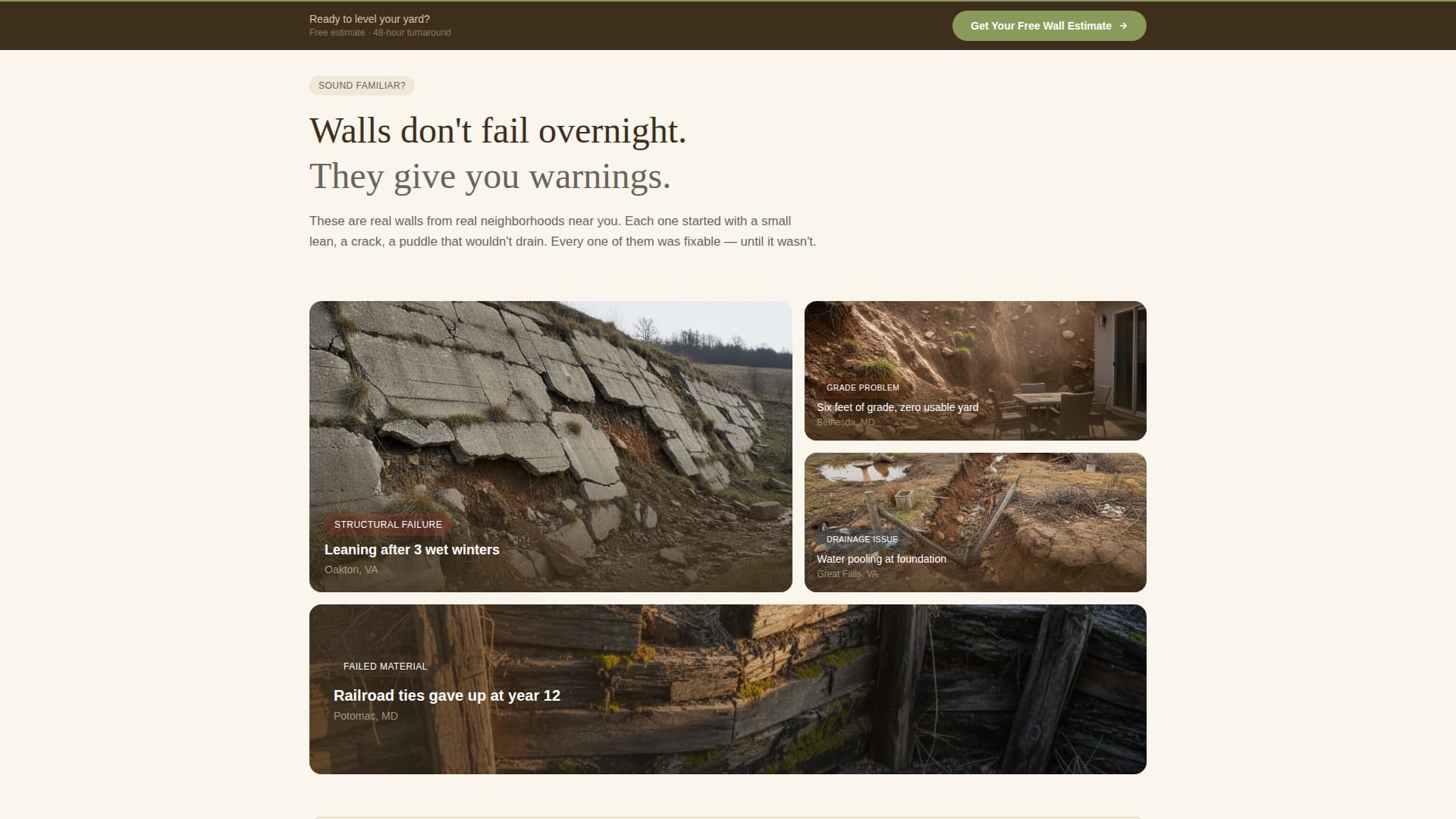The width and height of the screenshot is (1456, 819).
Task: Click the 'SOUND FAMILIAR?' pill badge
Action: pos(361,86)
